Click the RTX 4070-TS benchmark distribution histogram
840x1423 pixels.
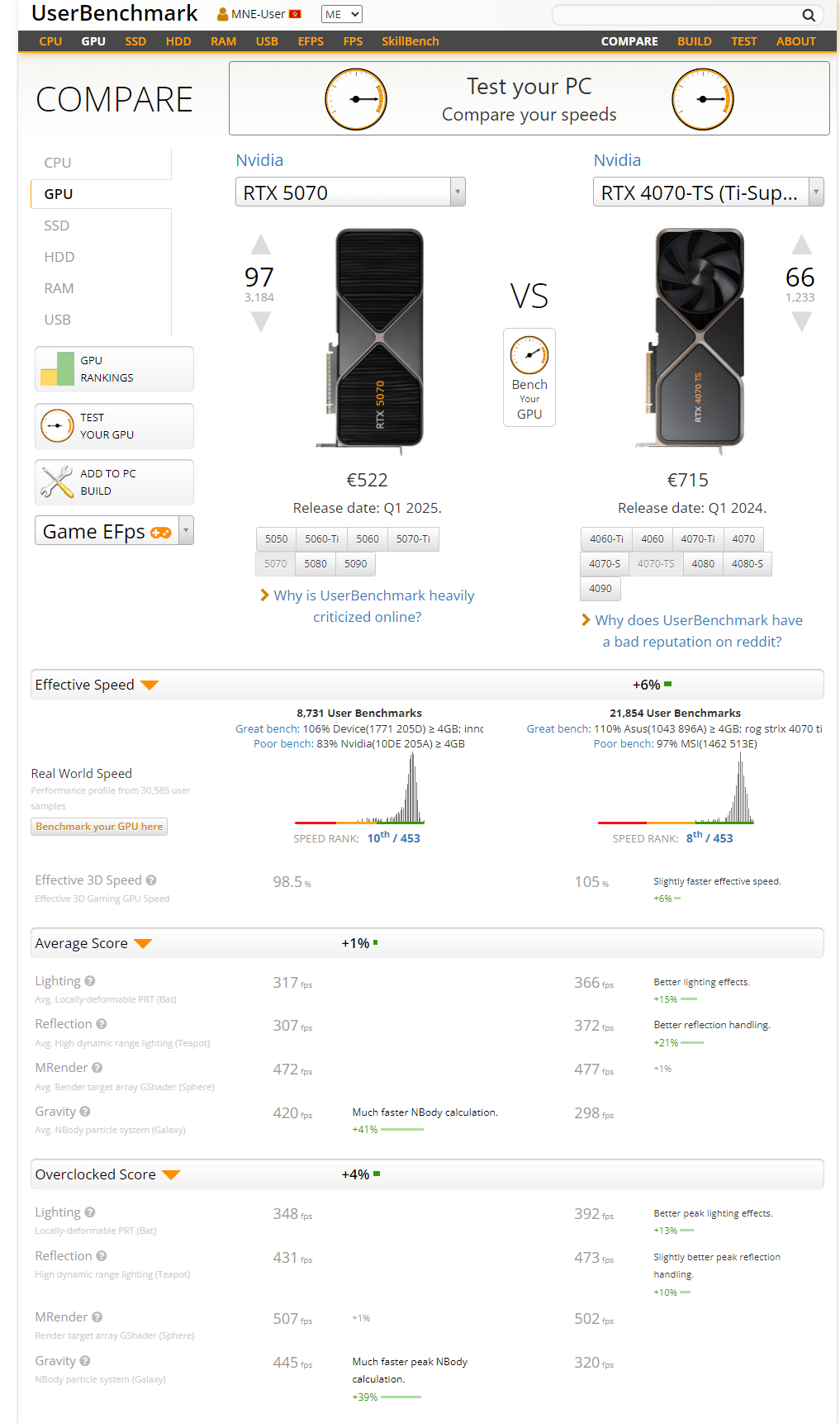[676, 788]
